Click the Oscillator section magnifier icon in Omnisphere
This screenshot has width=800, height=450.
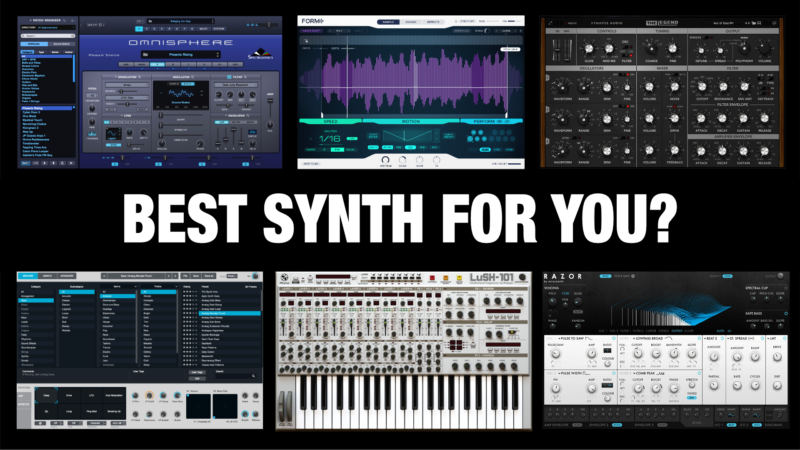[193, 77]
